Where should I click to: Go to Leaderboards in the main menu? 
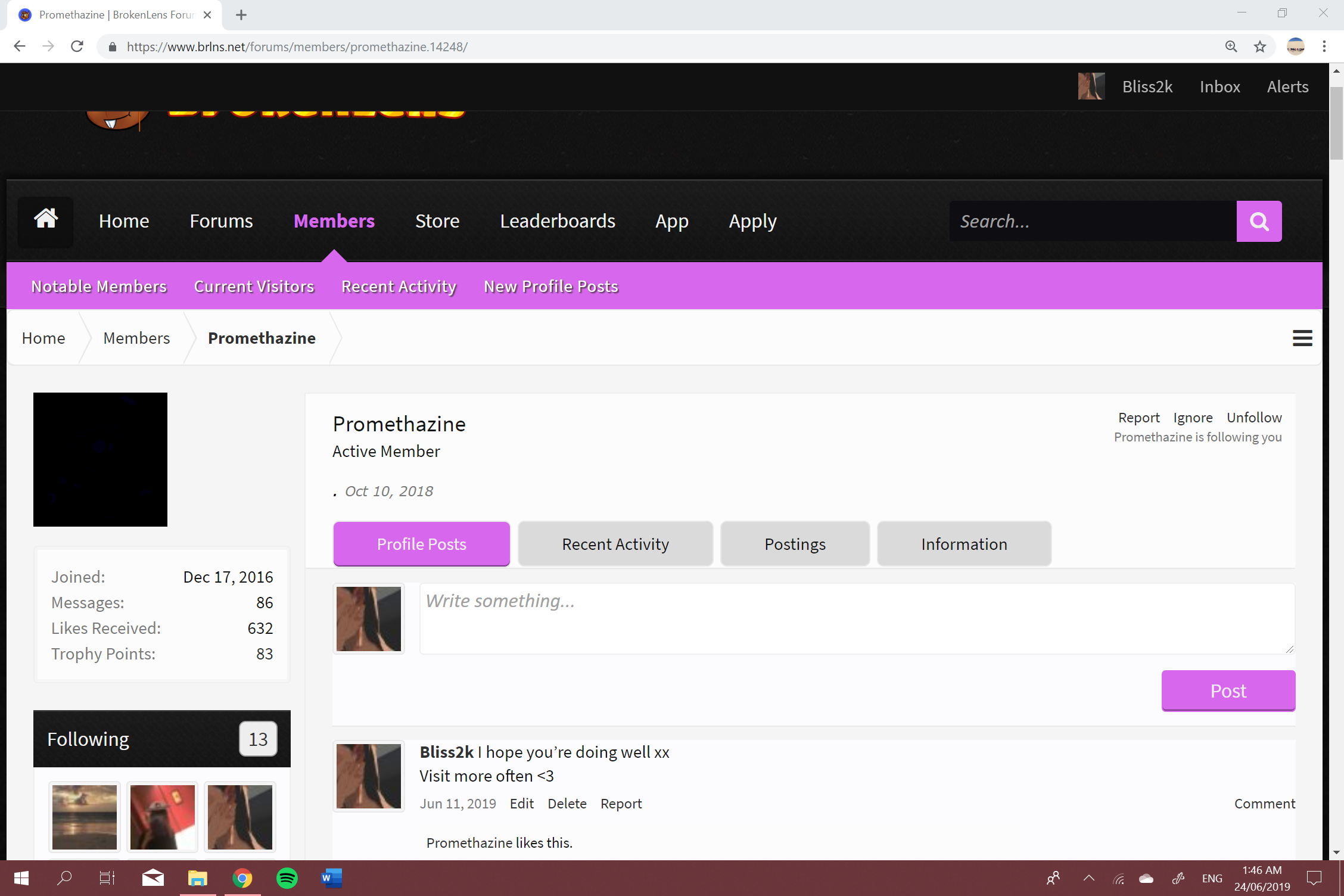558,221
